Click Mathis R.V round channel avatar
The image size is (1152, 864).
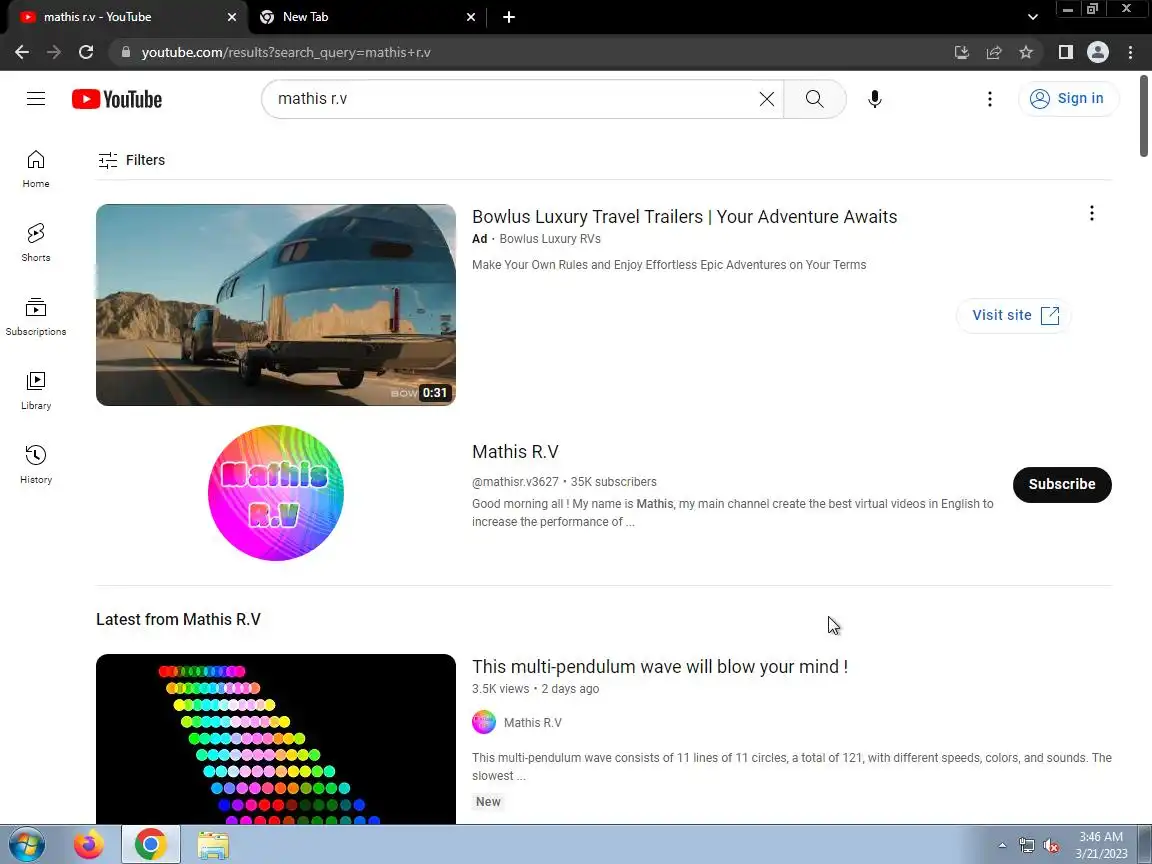pyautogui.click(x=276, y=493)
